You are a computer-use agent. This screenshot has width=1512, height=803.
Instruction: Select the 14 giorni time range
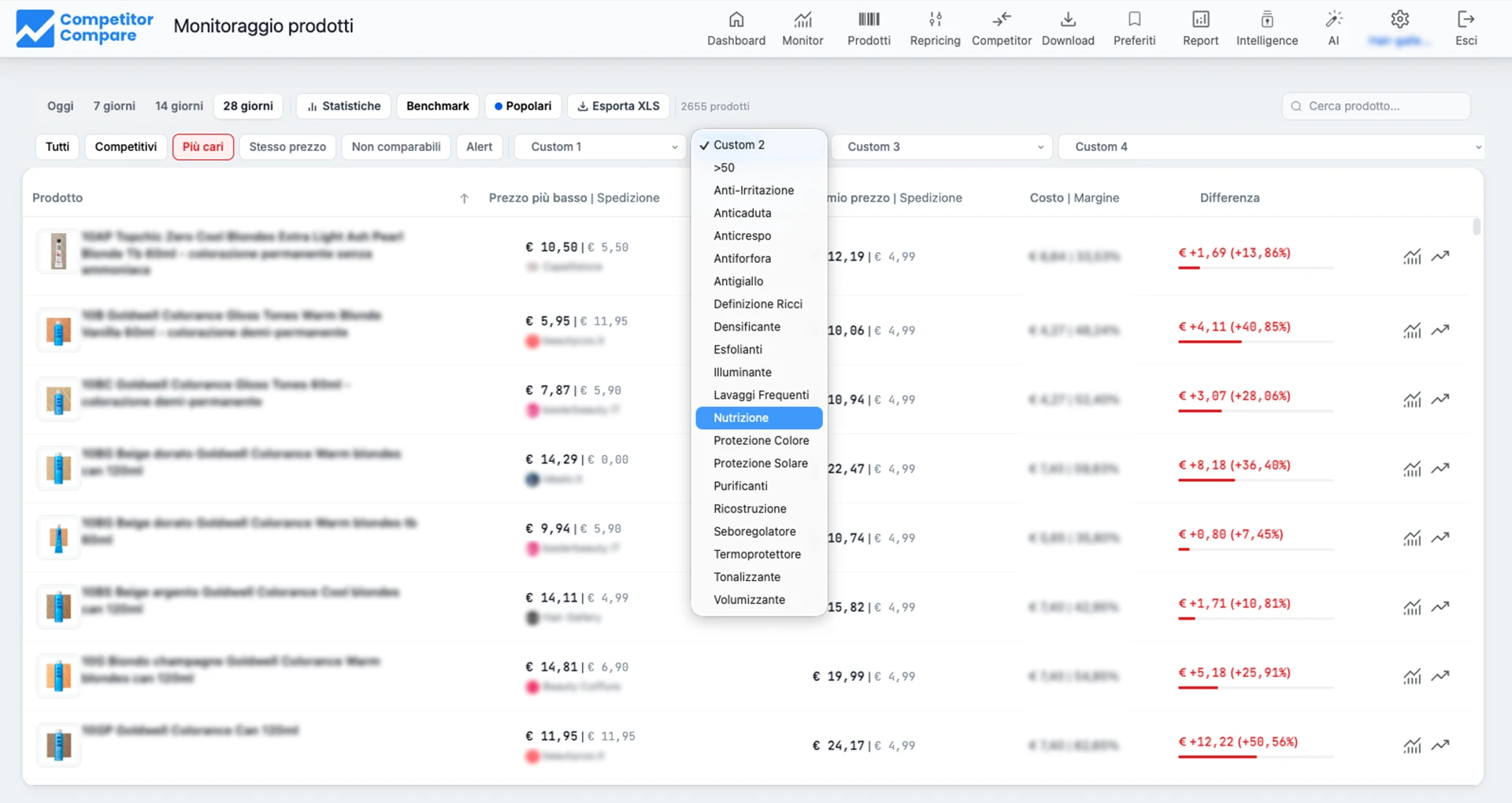(x=179, y=106)
